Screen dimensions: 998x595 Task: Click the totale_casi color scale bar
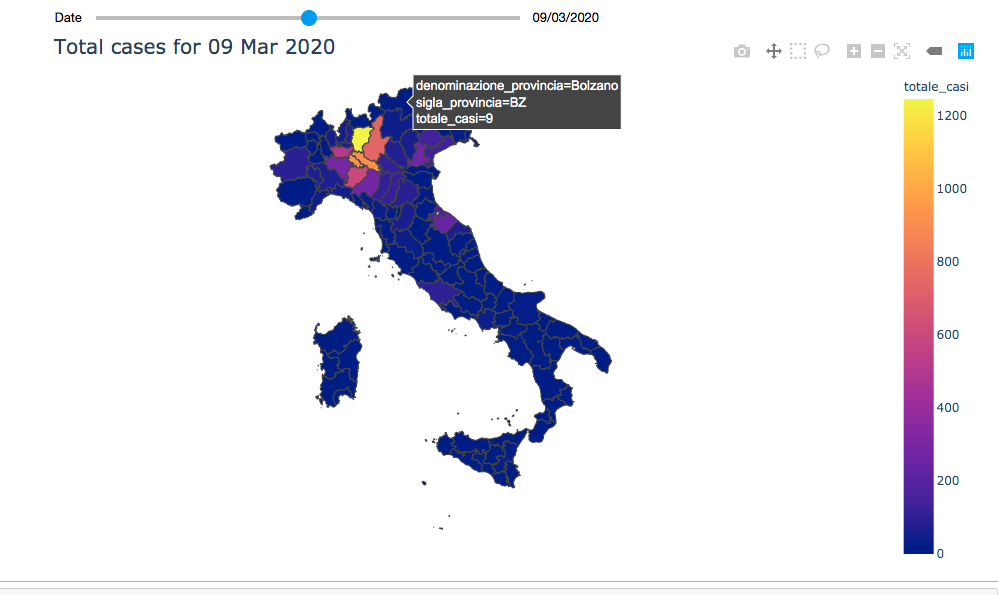pos(919,330)
